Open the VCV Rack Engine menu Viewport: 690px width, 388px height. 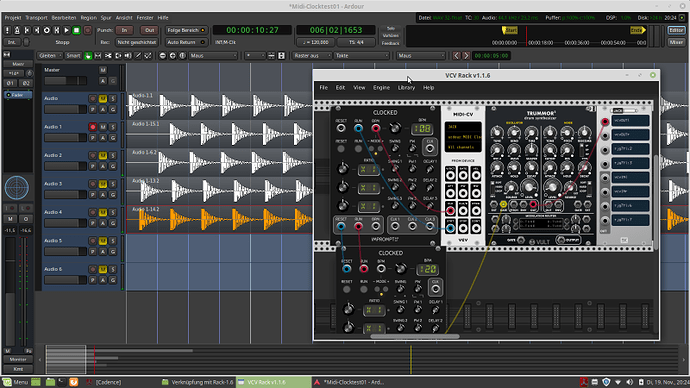[x=381, y=88]
